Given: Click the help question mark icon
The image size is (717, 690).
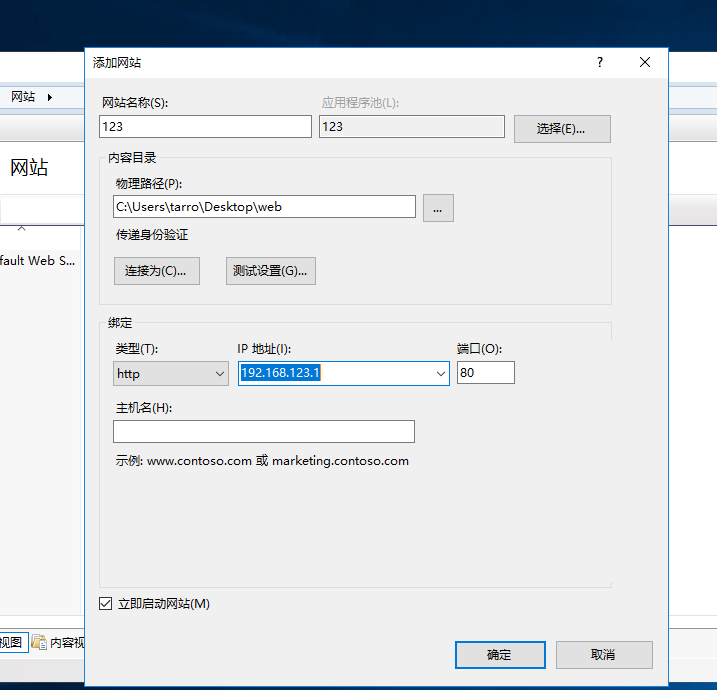Looking at the screenshot, I should coord(599,62).
